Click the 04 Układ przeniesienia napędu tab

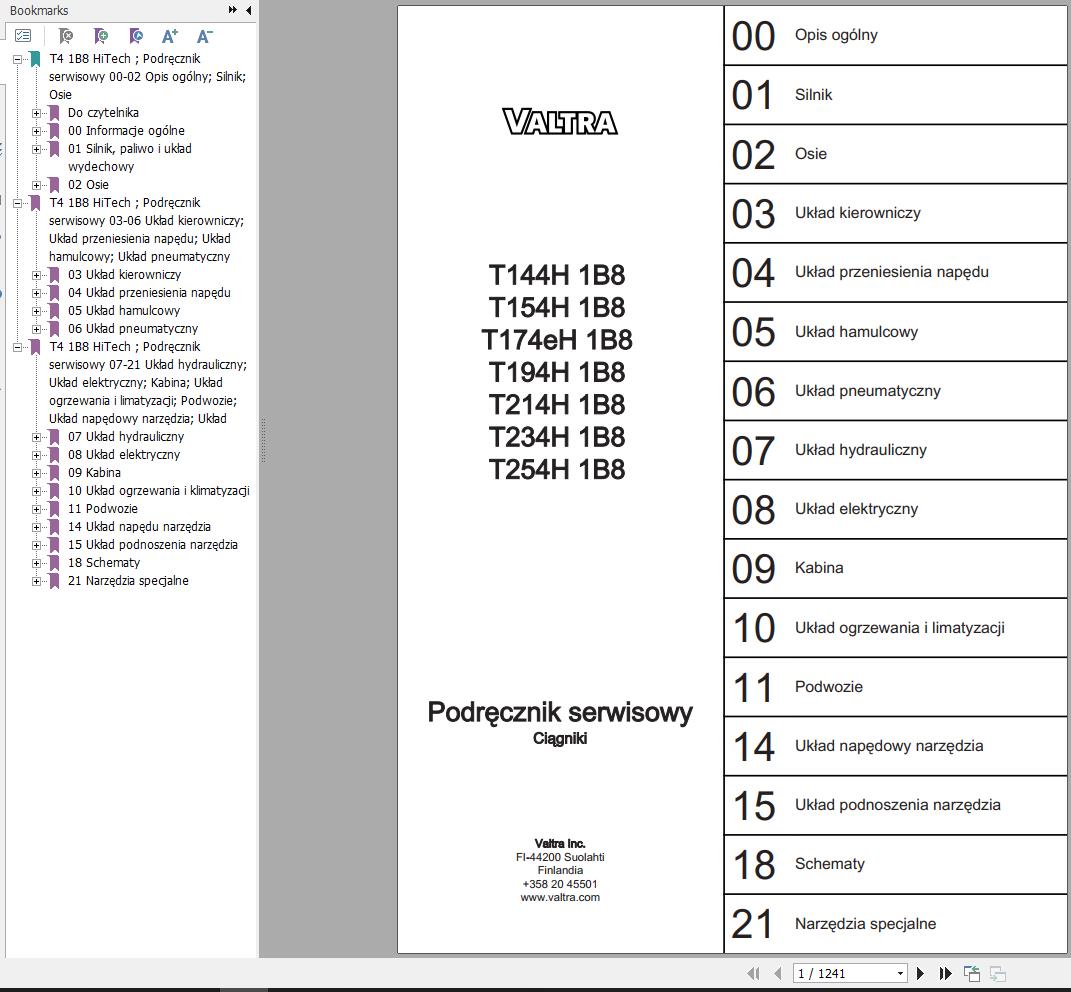[x=895, y=273]
